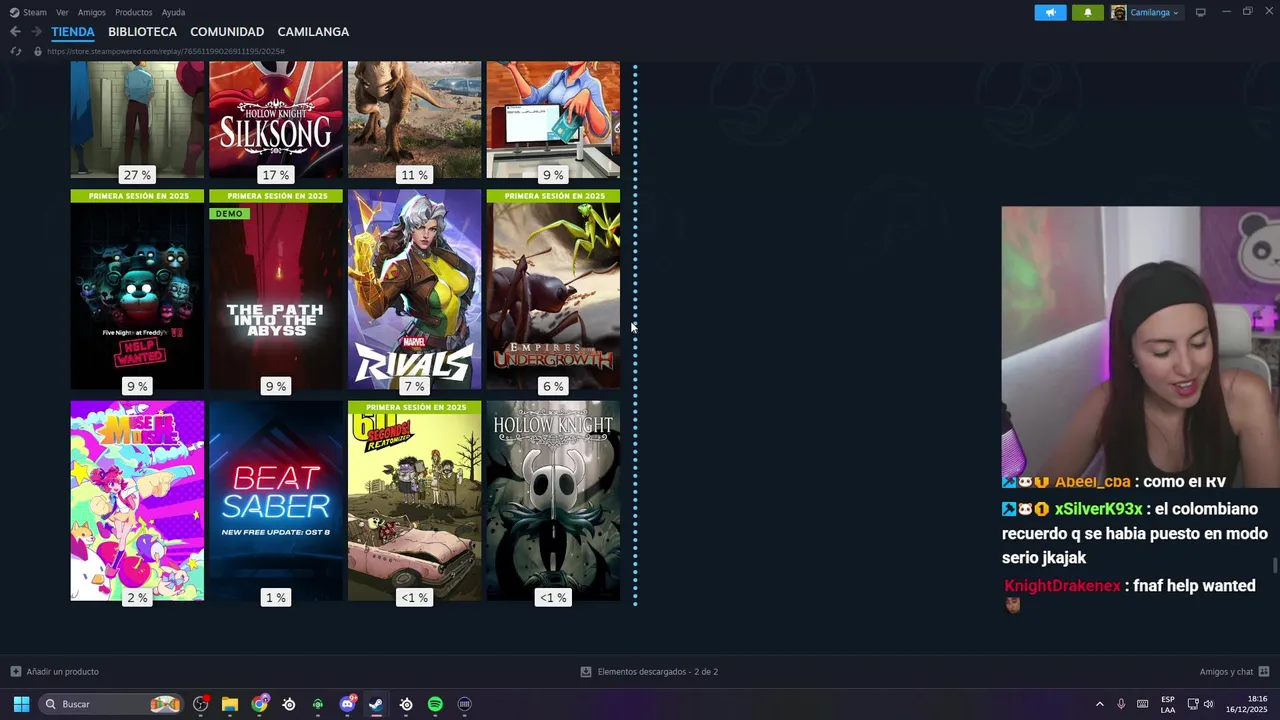
Task: Click the Buscar taskbar search box
Action: (x=112, y=704)
